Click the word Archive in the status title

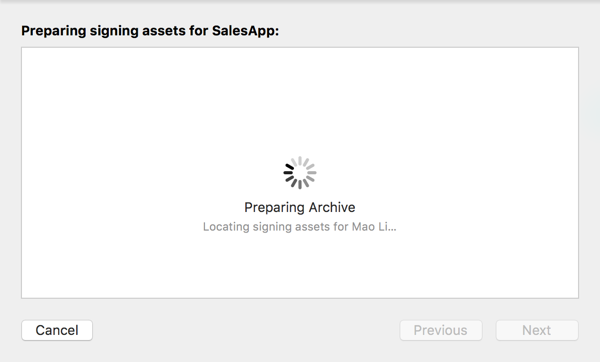click(332, 207)
